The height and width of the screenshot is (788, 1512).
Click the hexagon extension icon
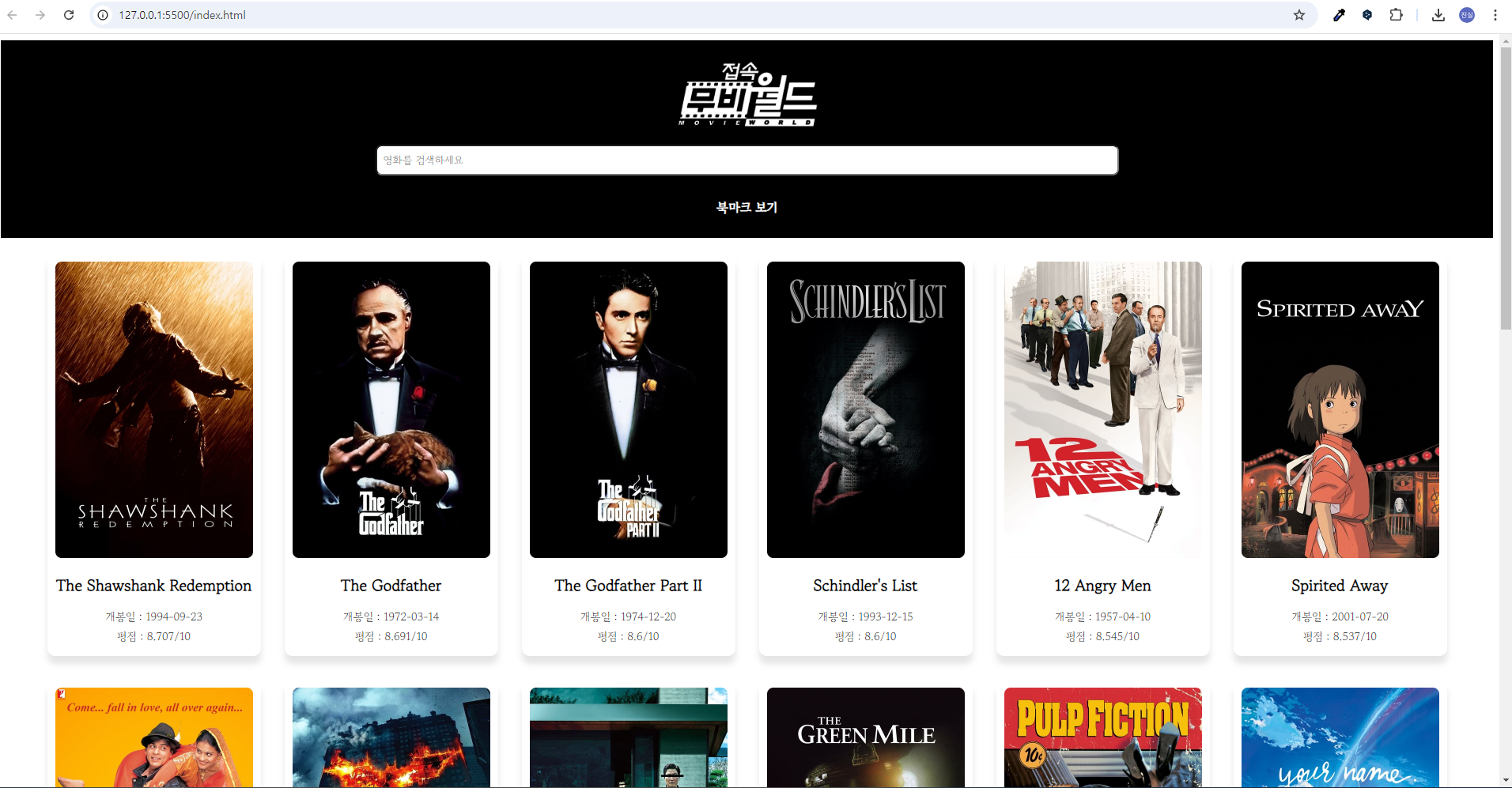pyautogui.click(x=1367, y=15)
